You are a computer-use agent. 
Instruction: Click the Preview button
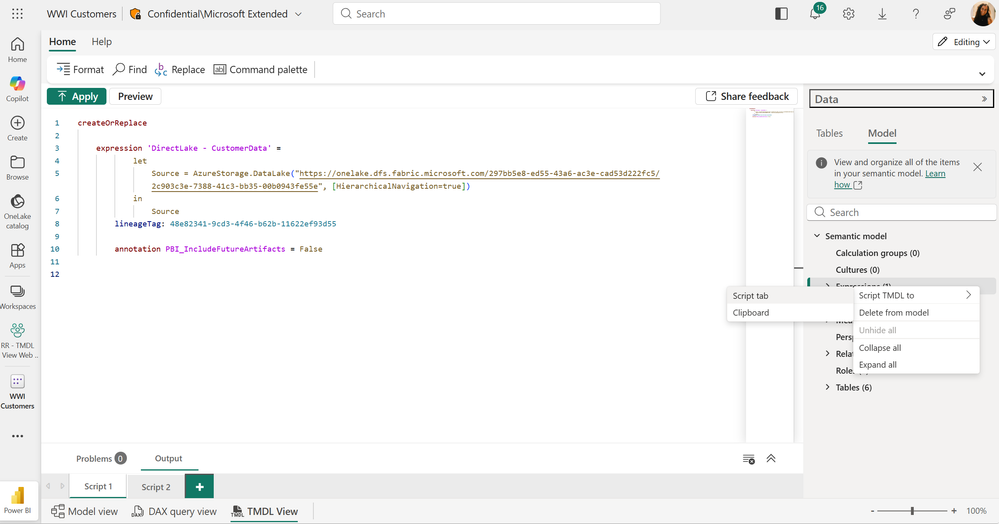(135, 96)
